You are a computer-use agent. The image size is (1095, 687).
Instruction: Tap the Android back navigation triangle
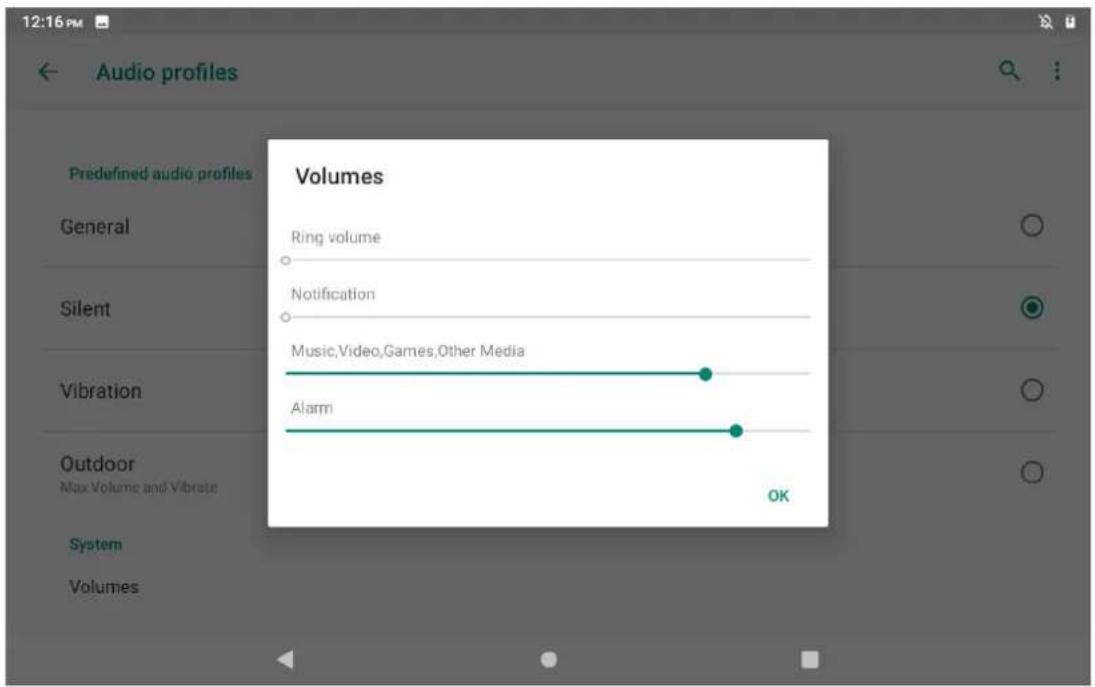point(285,658)
